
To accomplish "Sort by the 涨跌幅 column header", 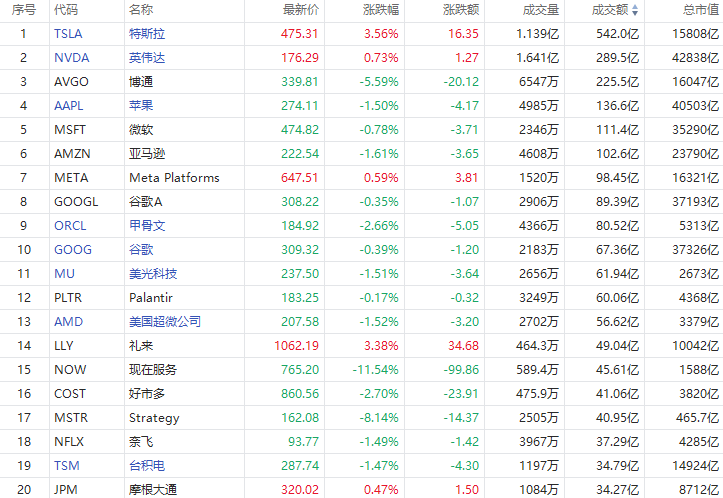I will tap(380, 9).
